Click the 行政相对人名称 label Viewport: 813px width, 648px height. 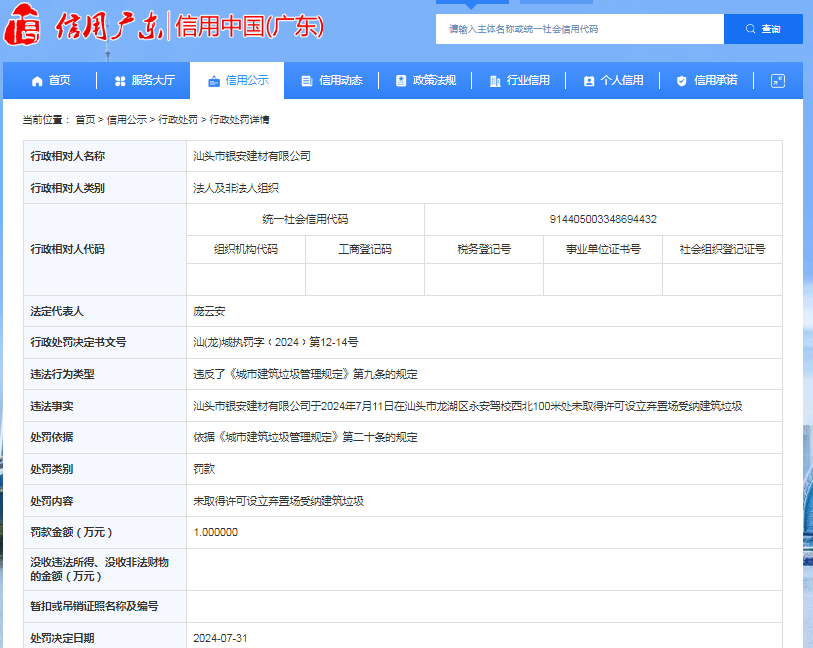coord(67,156)
